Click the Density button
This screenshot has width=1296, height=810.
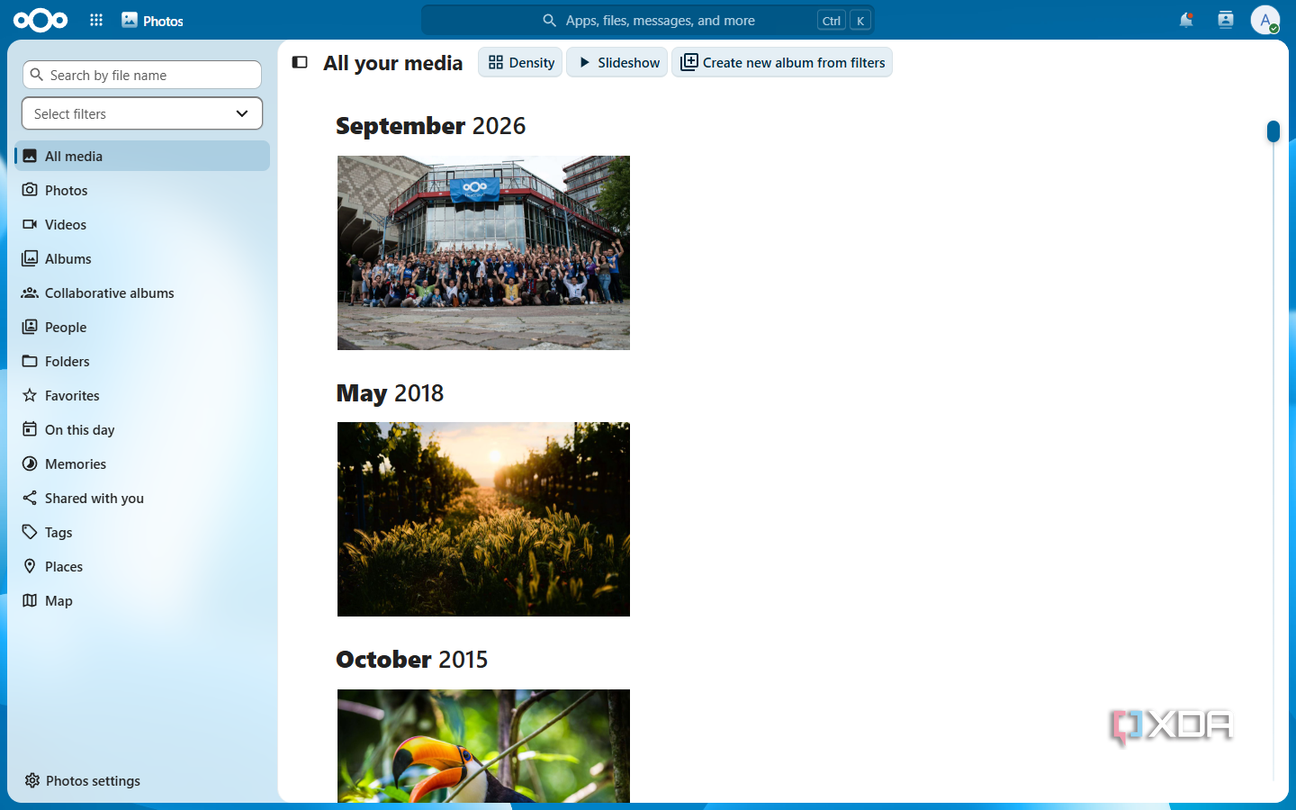tap(520, 62)
